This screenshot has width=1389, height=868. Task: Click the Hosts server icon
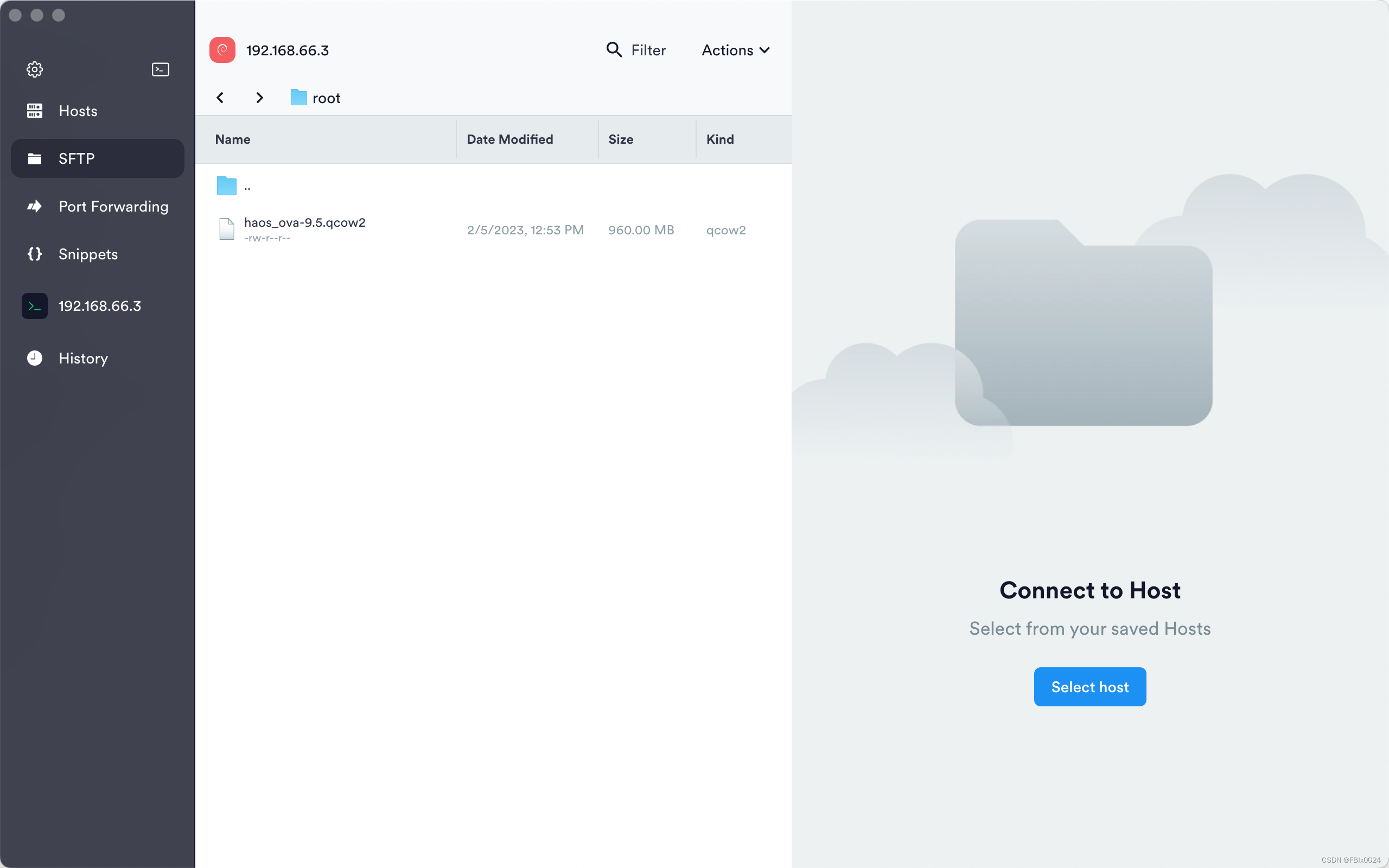pos(34,111)
